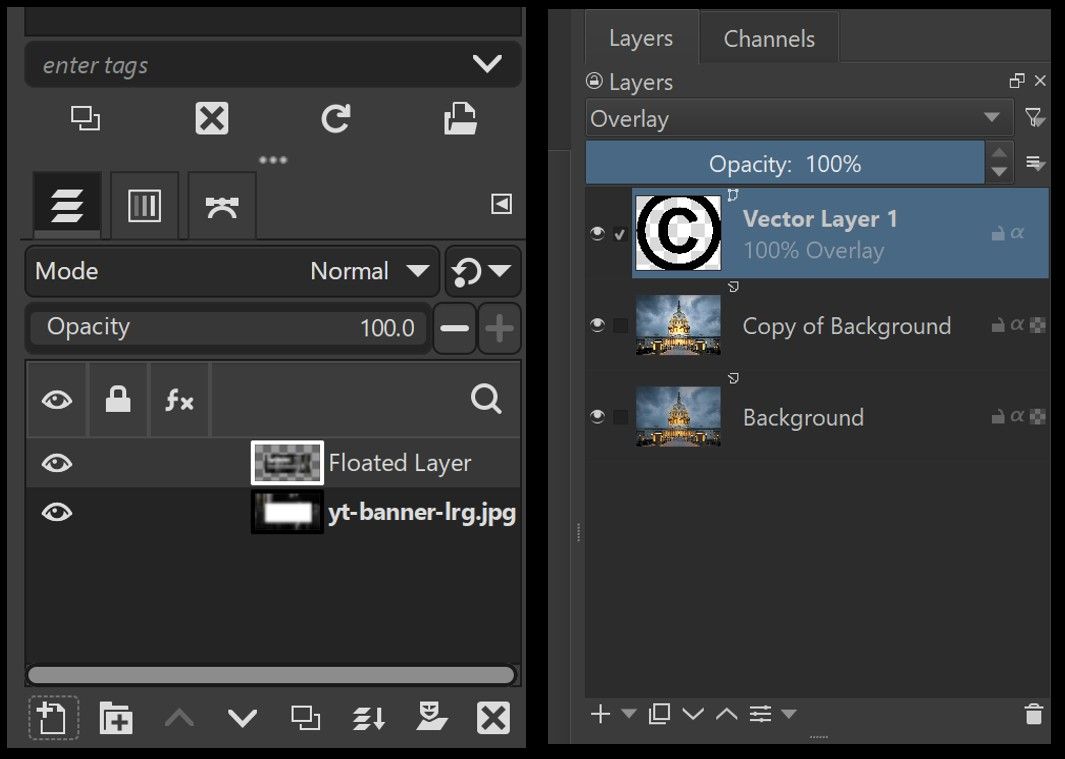Create a new layer in GIMP
Viewport: 1065px width, 759px height.
point(53,717)
